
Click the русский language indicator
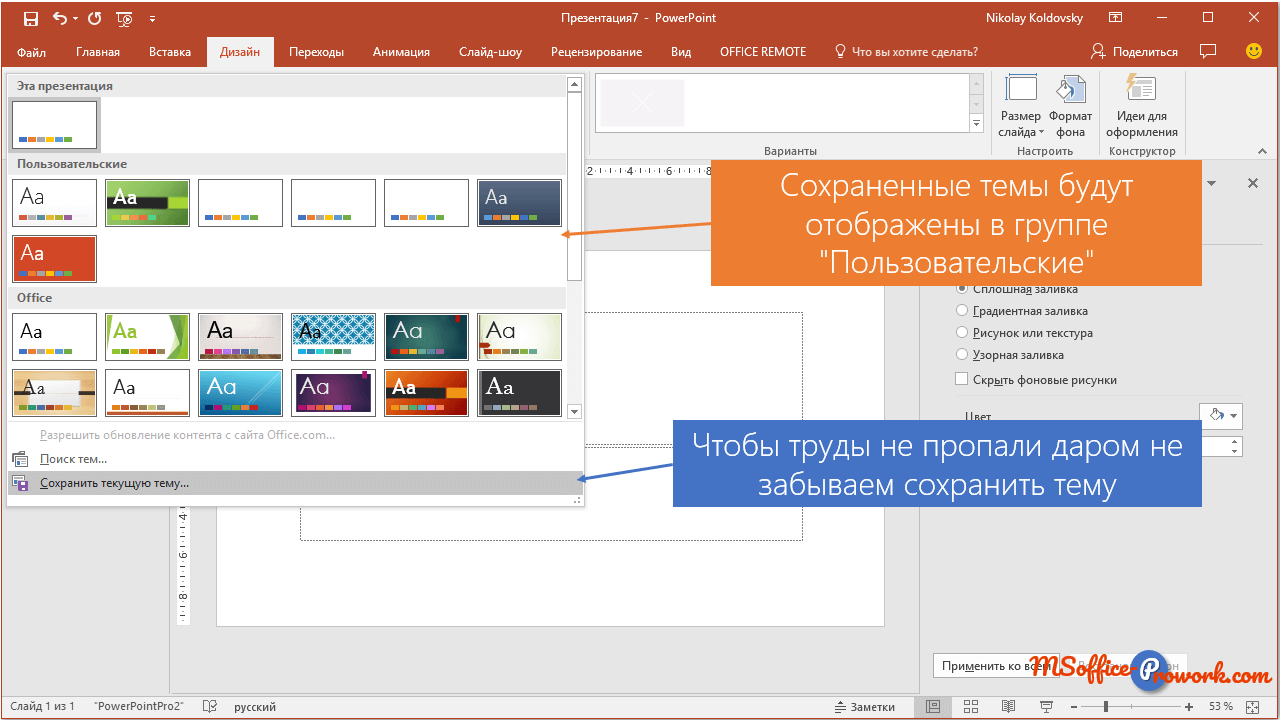click(x=255, y=707)
